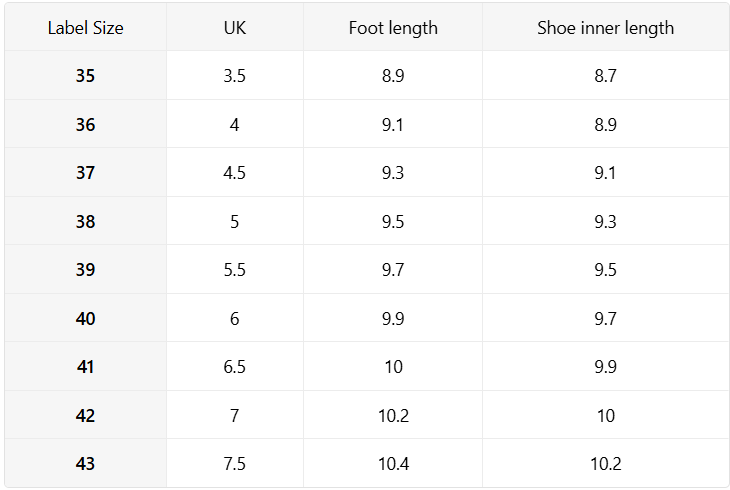Image resolution: width=730 pixels, height=490 pixels.
Task: Click shoe inner length 10.2 in size 43 row
Action: tap(605, 463)
